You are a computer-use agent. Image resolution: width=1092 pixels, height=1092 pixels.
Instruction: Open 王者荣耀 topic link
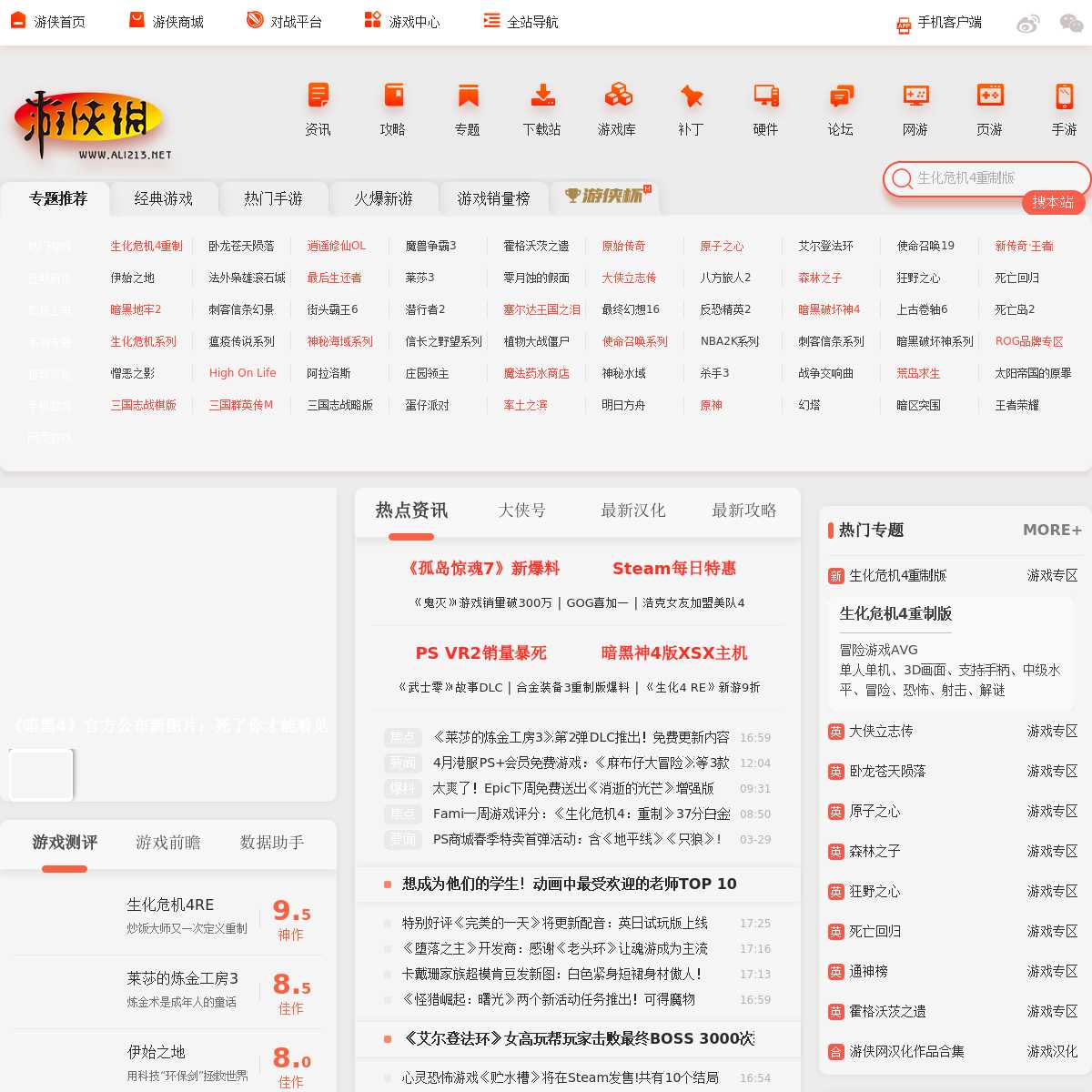(1016, 405)
